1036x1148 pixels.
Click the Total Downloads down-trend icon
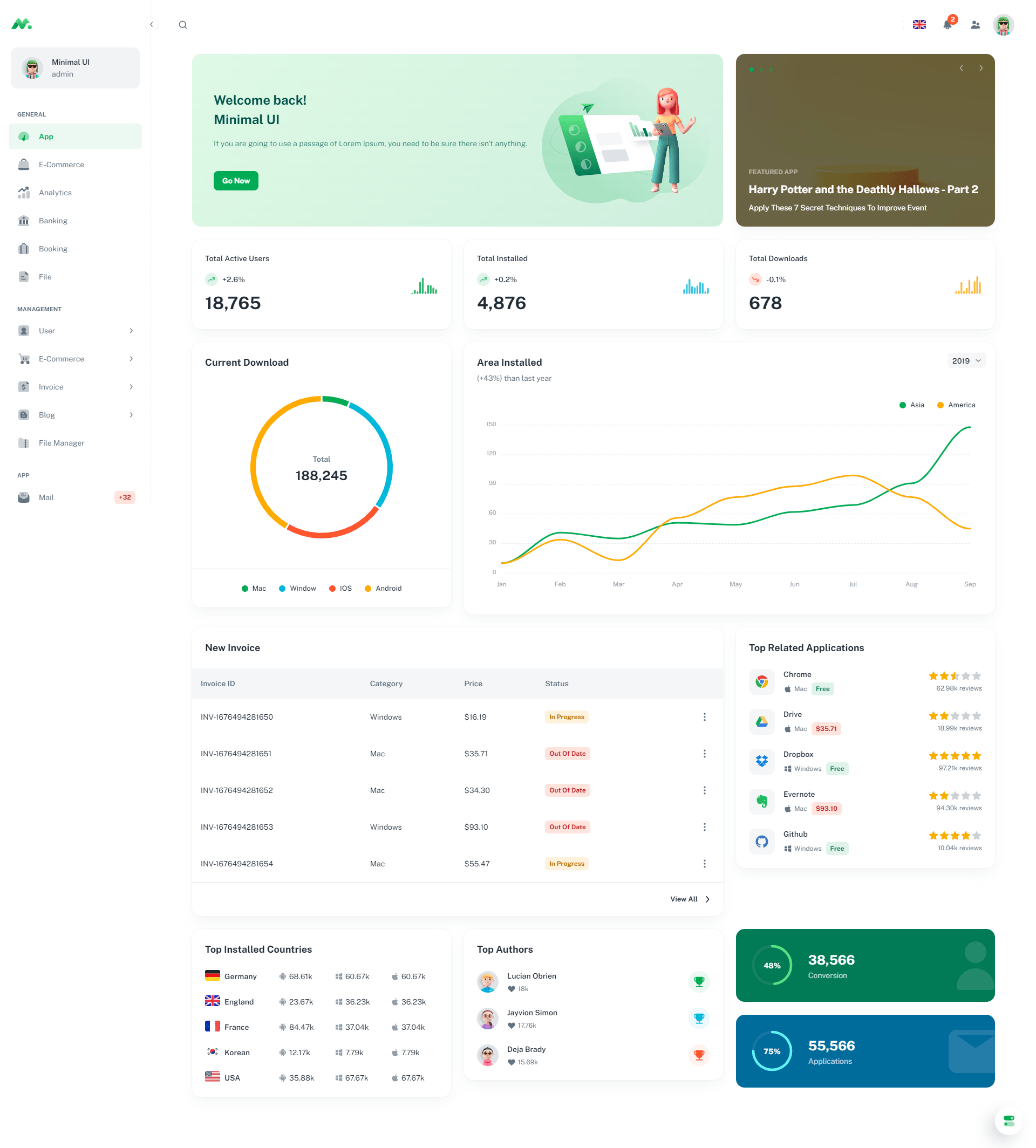point(755,279)
